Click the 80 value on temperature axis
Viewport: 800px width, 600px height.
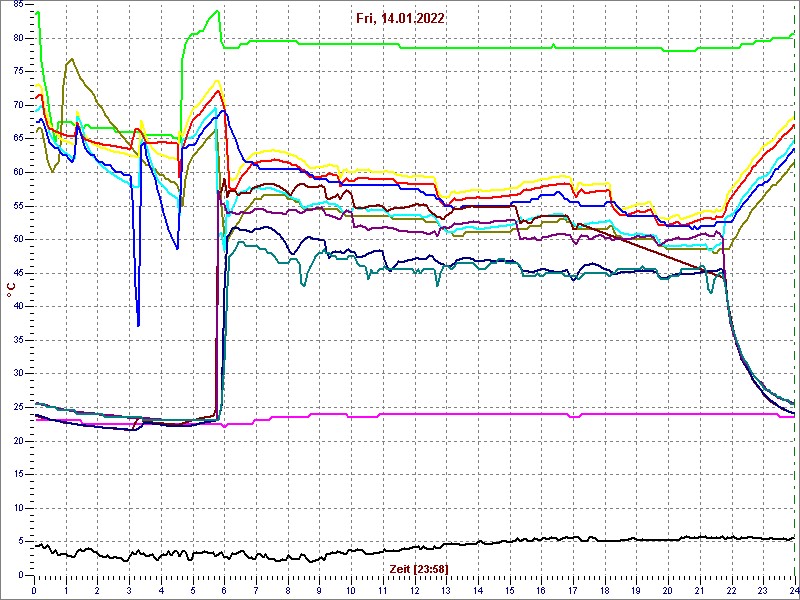(x=19, y=38)
